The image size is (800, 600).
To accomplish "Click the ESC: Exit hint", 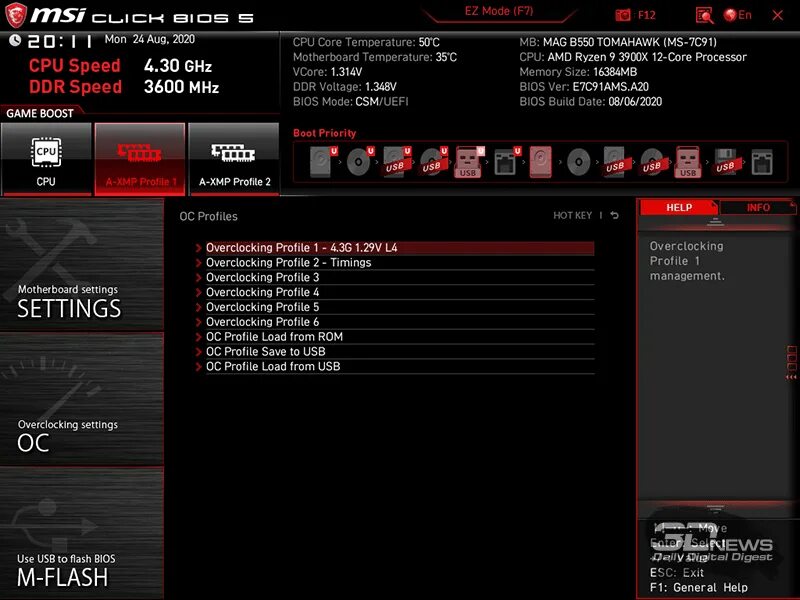I will click(677, 572).
